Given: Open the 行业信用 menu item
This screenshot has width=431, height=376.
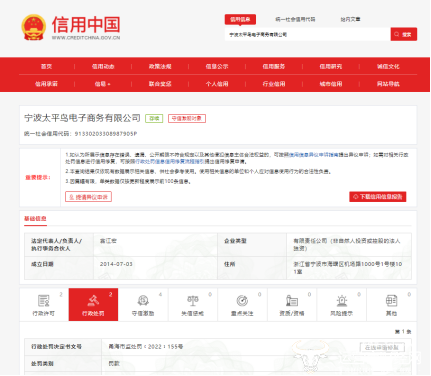Looking at the screenshot, I should click(x=274, y=84).
